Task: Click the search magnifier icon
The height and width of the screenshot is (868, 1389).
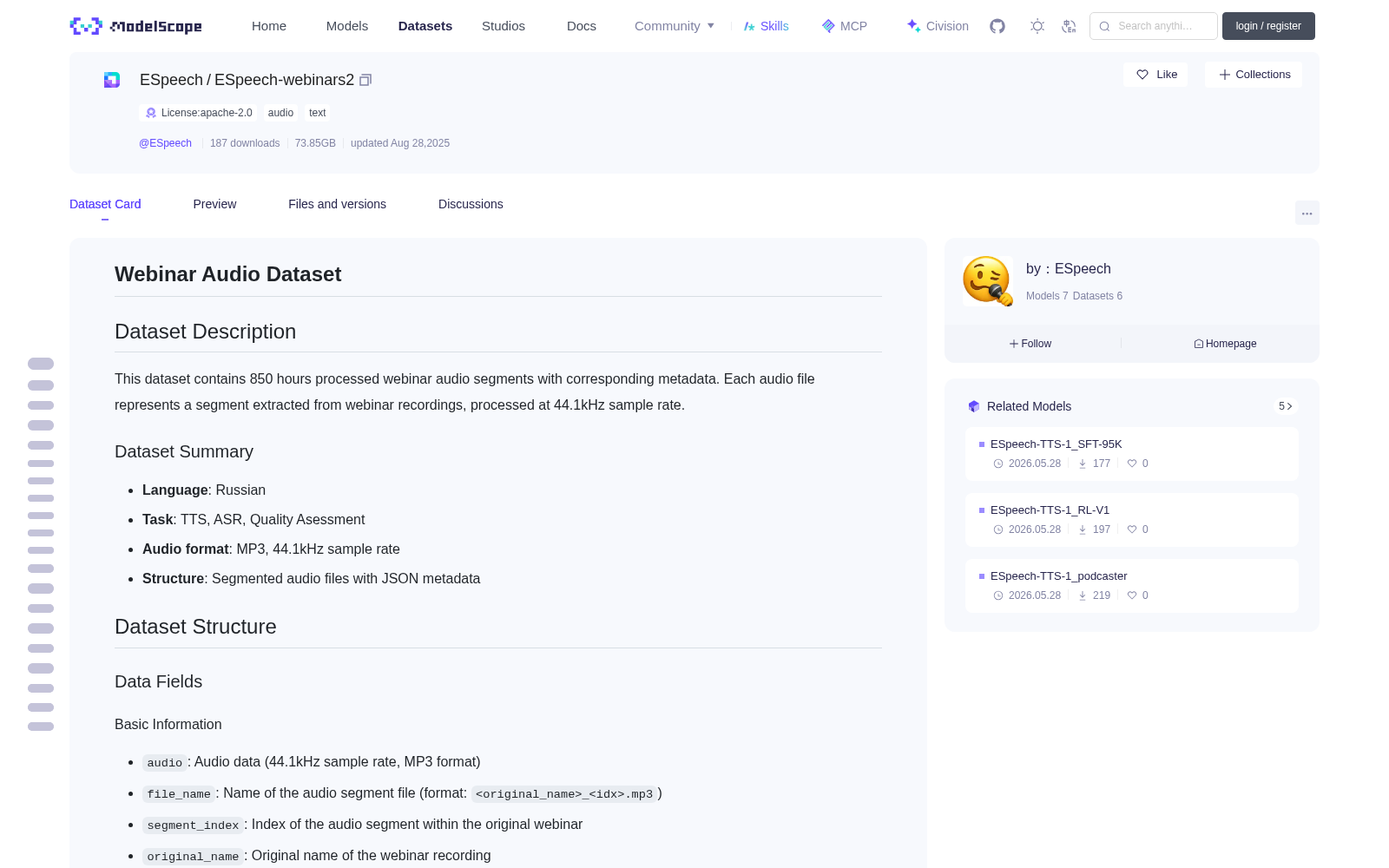Action: coord(1105,26)
